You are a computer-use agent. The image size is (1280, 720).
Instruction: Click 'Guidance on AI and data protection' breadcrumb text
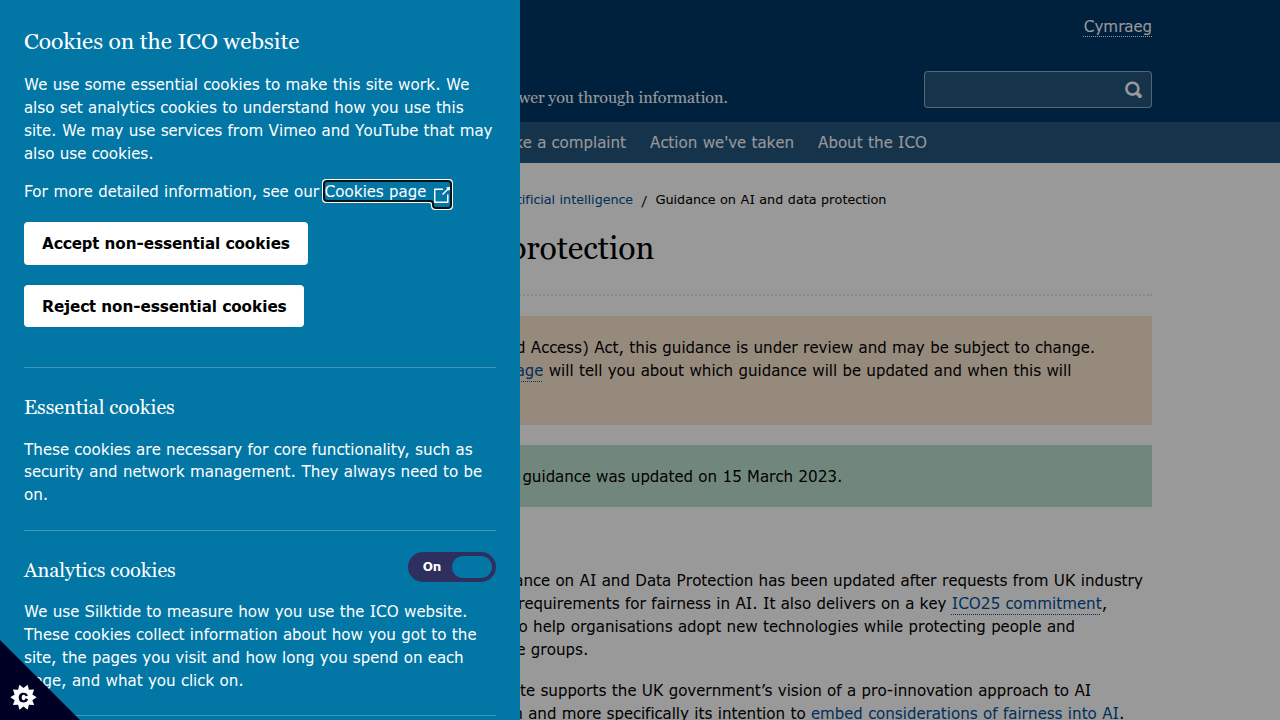coord(771,200)
